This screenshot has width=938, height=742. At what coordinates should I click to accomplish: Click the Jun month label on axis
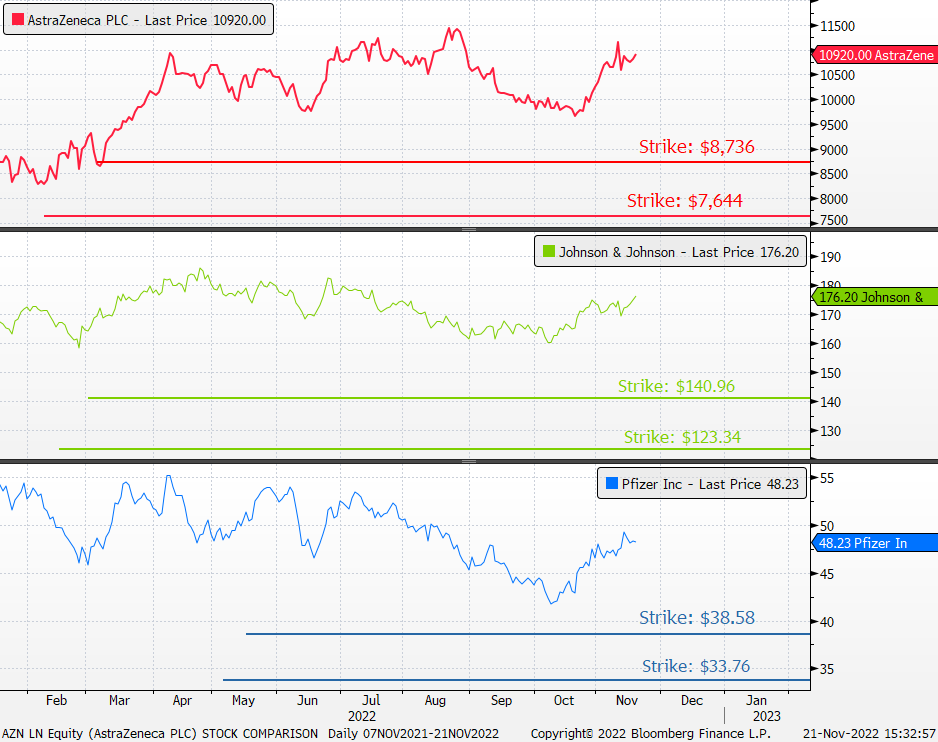click(307, 700)
